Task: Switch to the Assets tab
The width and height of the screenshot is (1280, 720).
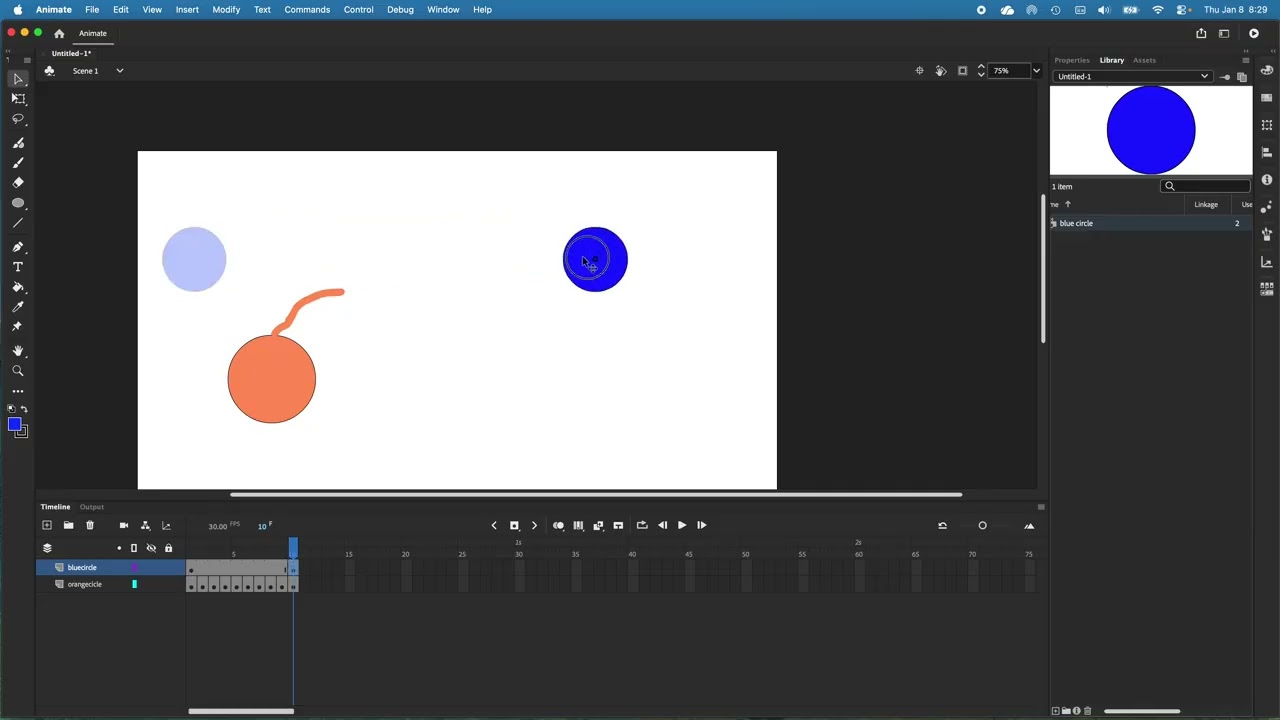Action: click(x=1145, y=60)
